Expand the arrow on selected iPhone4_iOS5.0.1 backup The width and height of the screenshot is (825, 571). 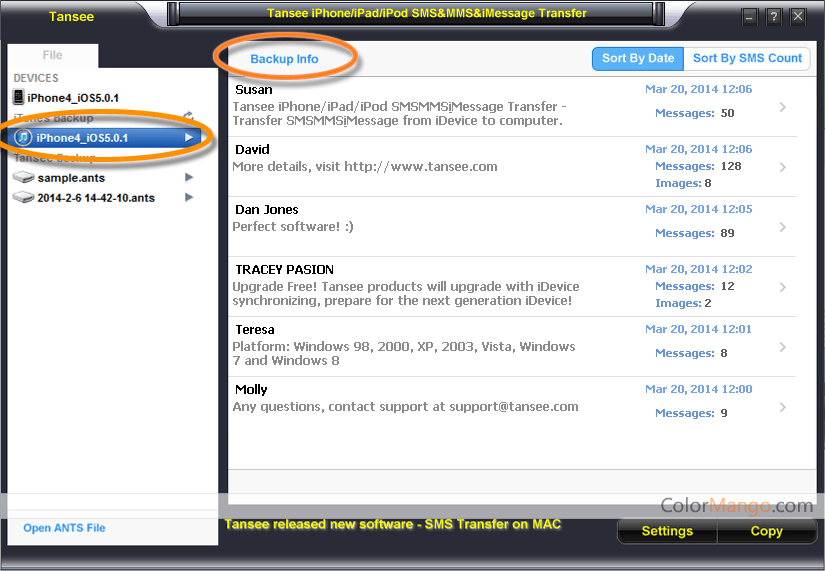(189, 137)
